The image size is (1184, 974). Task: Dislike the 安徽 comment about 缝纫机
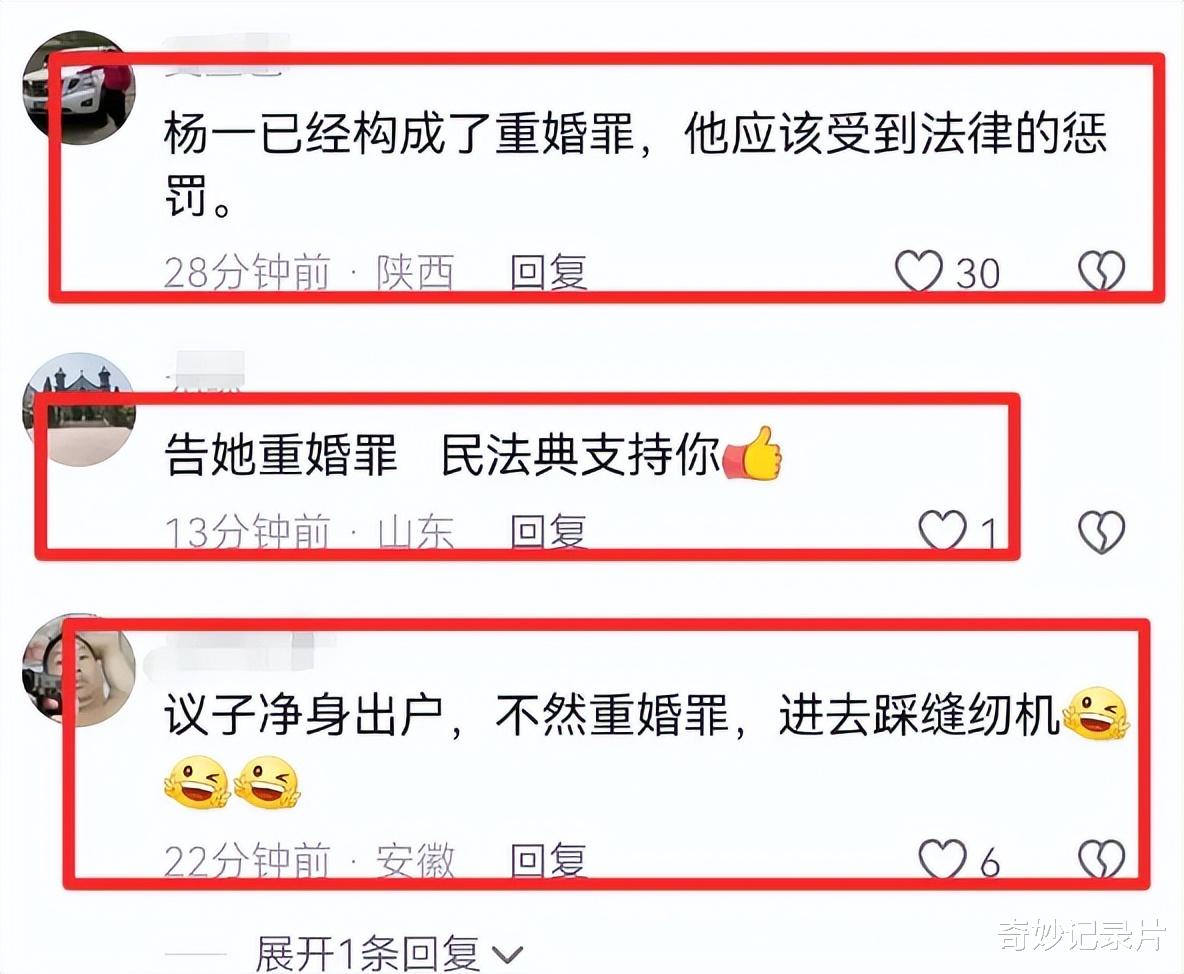click(x=1101, y=859)
